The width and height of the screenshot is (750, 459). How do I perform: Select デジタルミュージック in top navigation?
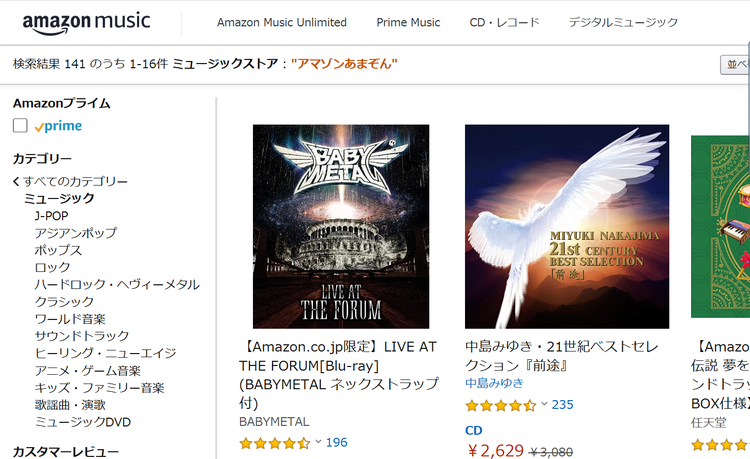tap(623, 22)
